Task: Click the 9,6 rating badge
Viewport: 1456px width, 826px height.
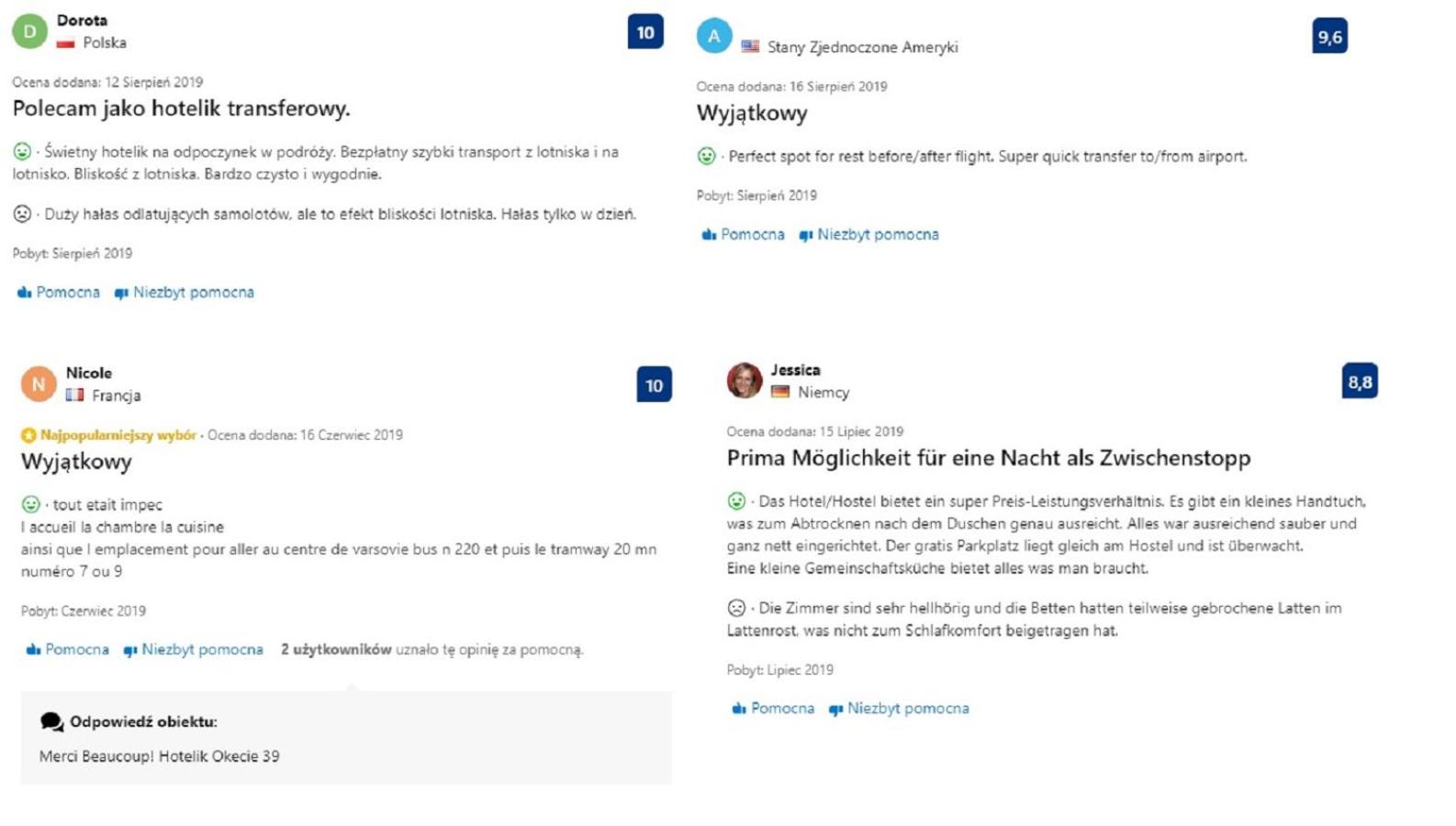Action: pos(1330,36)
